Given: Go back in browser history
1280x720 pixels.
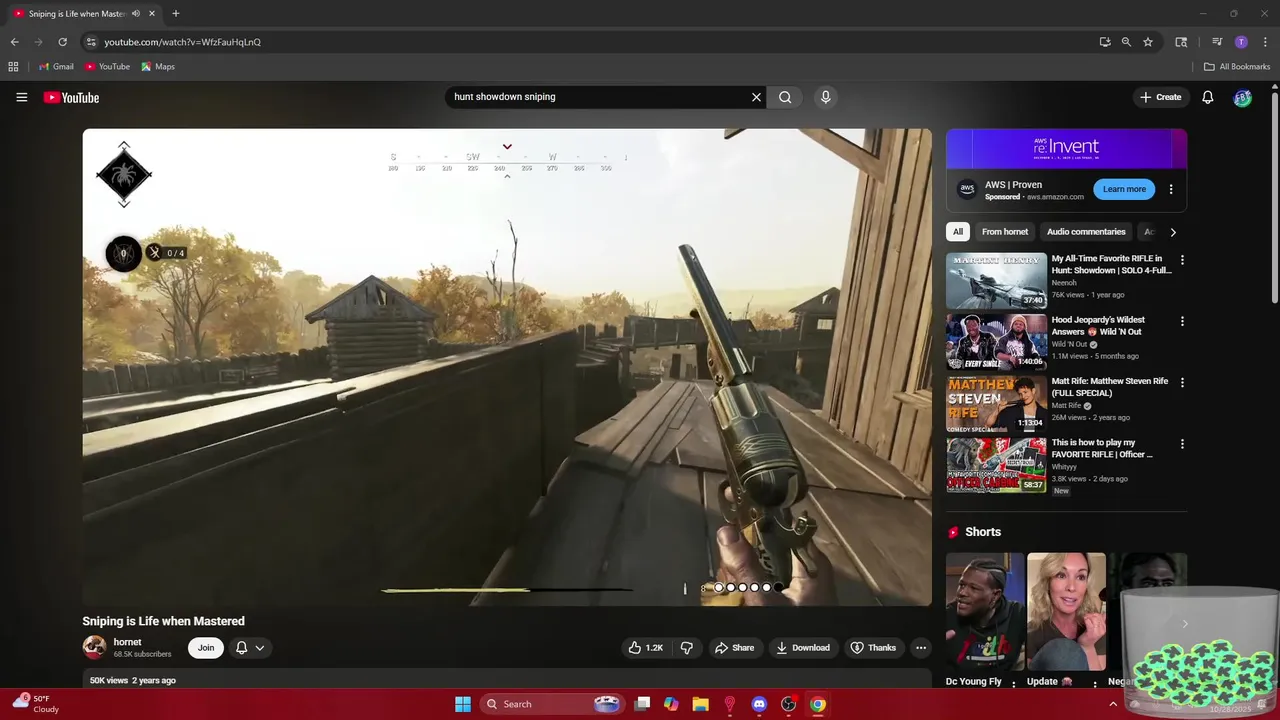Looking at the screenshot, I should [x=14, y=42].
